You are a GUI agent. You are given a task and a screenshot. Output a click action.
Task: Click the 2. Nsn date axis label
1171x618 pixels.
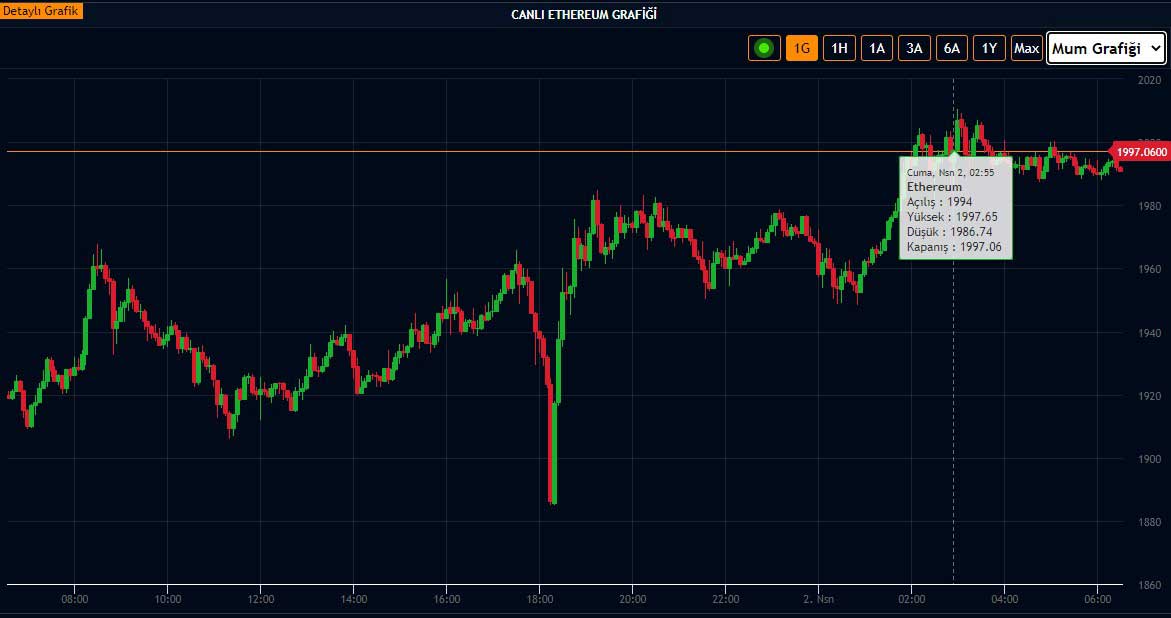click(819, 599)
